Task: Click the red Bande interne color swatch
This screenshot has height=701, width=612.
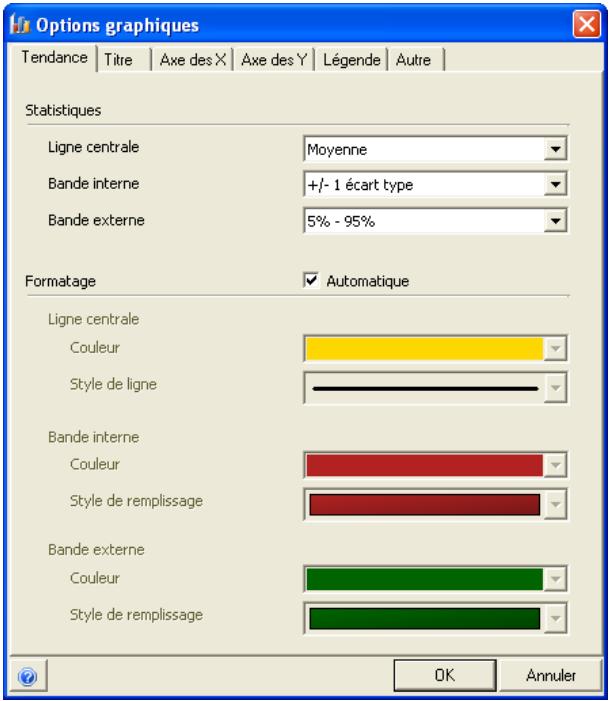Action: pos(423,465)
